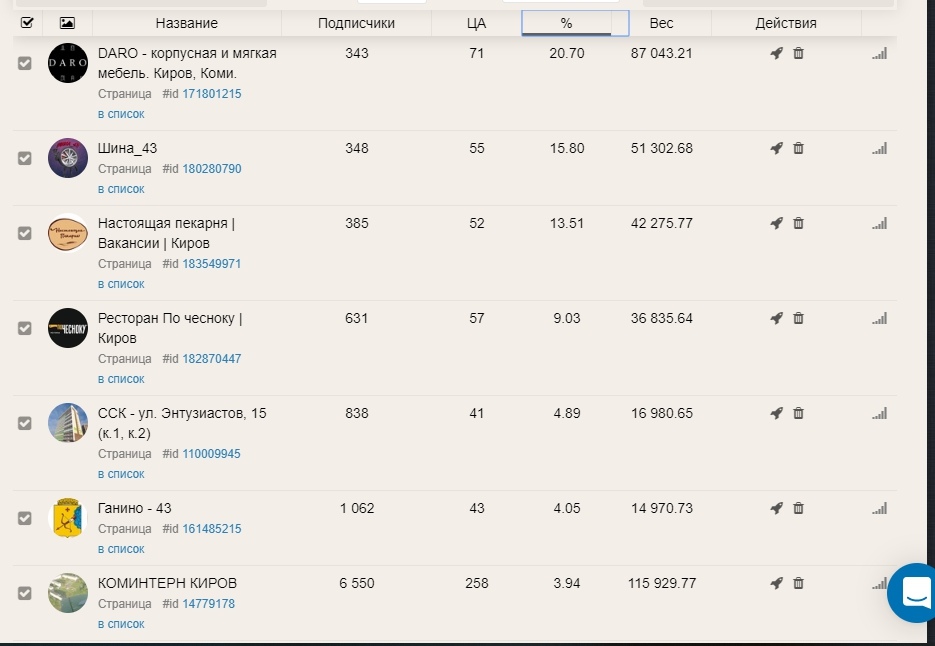This screenshot has height=646, width=935.
Task: Uncheck the Настоящая пекарня row checkbox
Action: (24, 233)
